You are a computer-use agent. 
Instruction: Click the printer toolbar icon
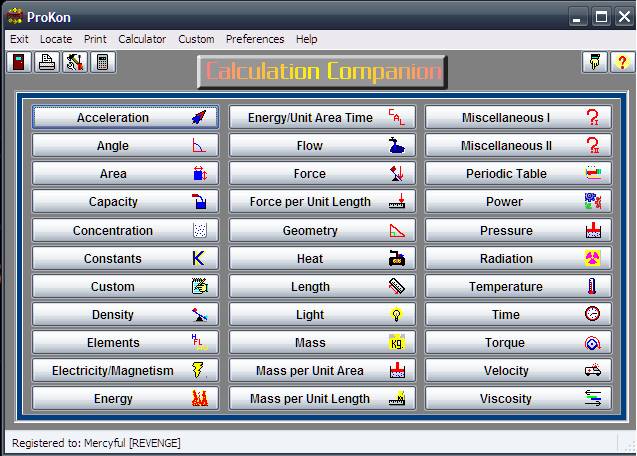(47, 62)
